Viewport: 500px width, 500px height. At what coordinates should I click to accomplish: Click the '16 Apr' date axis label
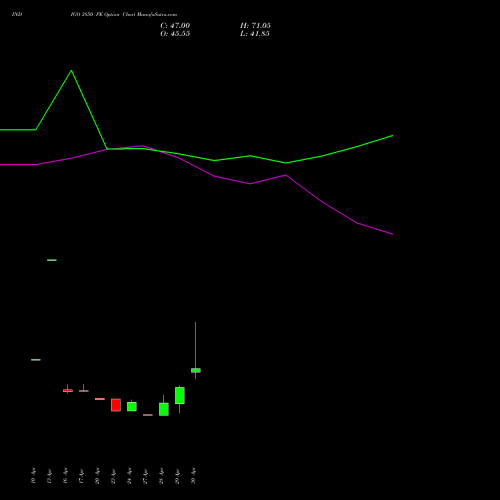pyautogui.click(x=65, y=476)
